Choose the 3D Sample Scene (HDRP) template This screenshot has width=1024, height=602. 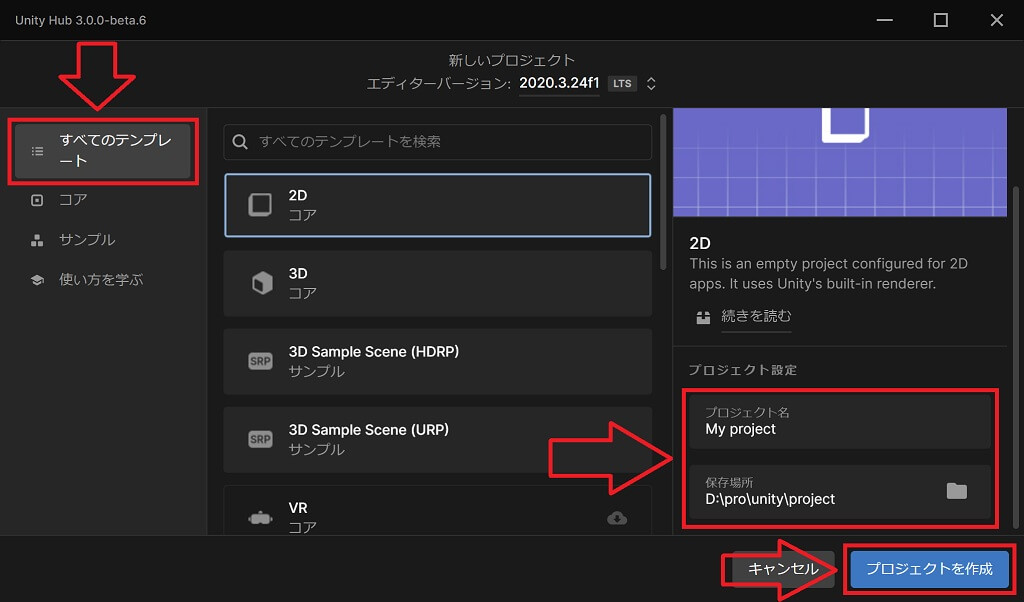pyautogui.click(x=438, y=362)
